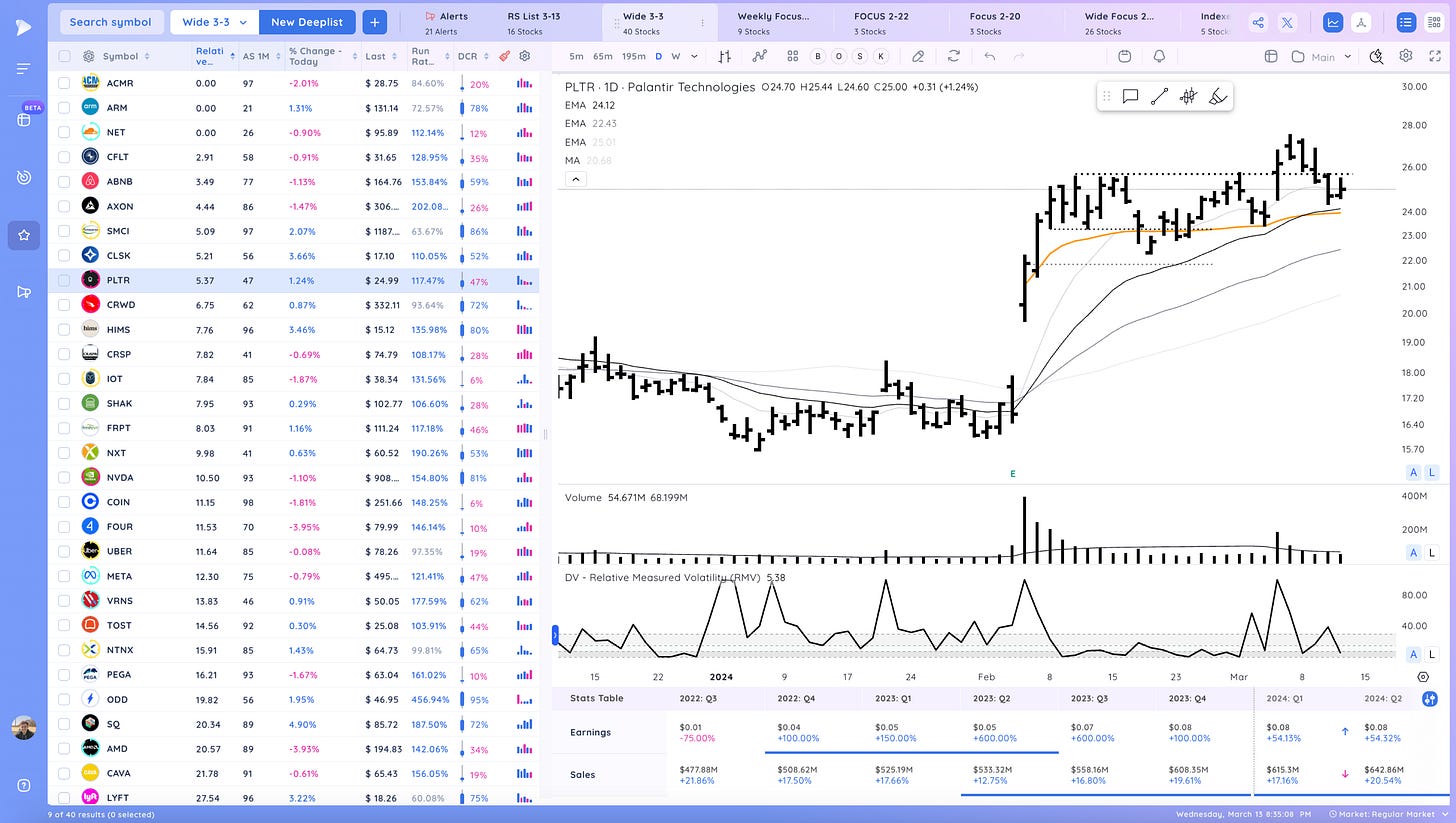This screenshot has width=1456, height=823.
Task: Select the eraser tool in chart toolbar
Action: [x=918, y=56]
